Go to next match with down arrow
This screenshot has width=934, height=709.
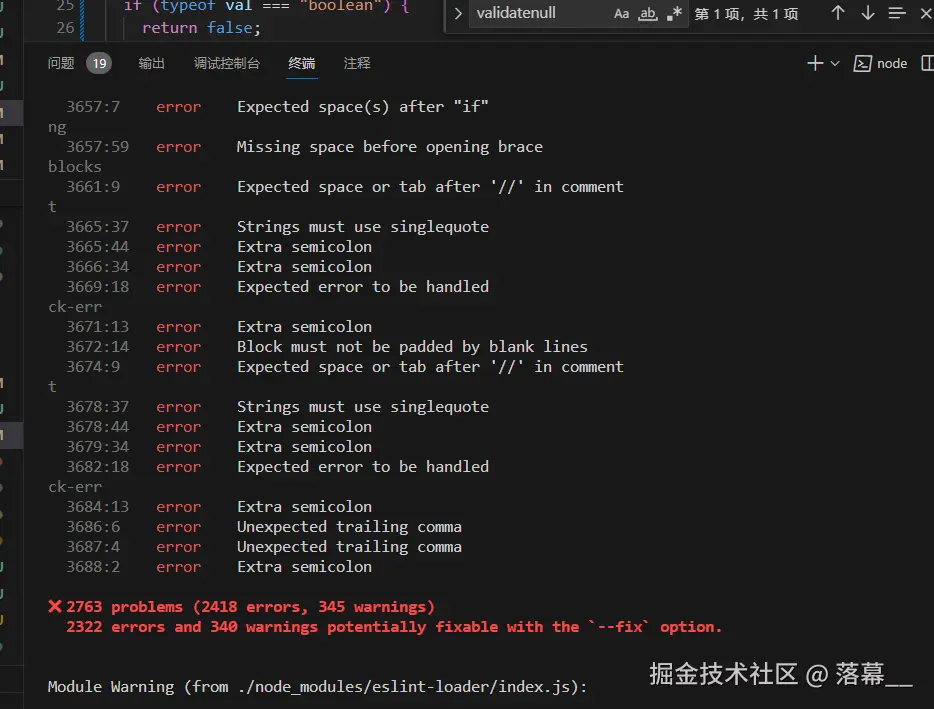(867, 13)
